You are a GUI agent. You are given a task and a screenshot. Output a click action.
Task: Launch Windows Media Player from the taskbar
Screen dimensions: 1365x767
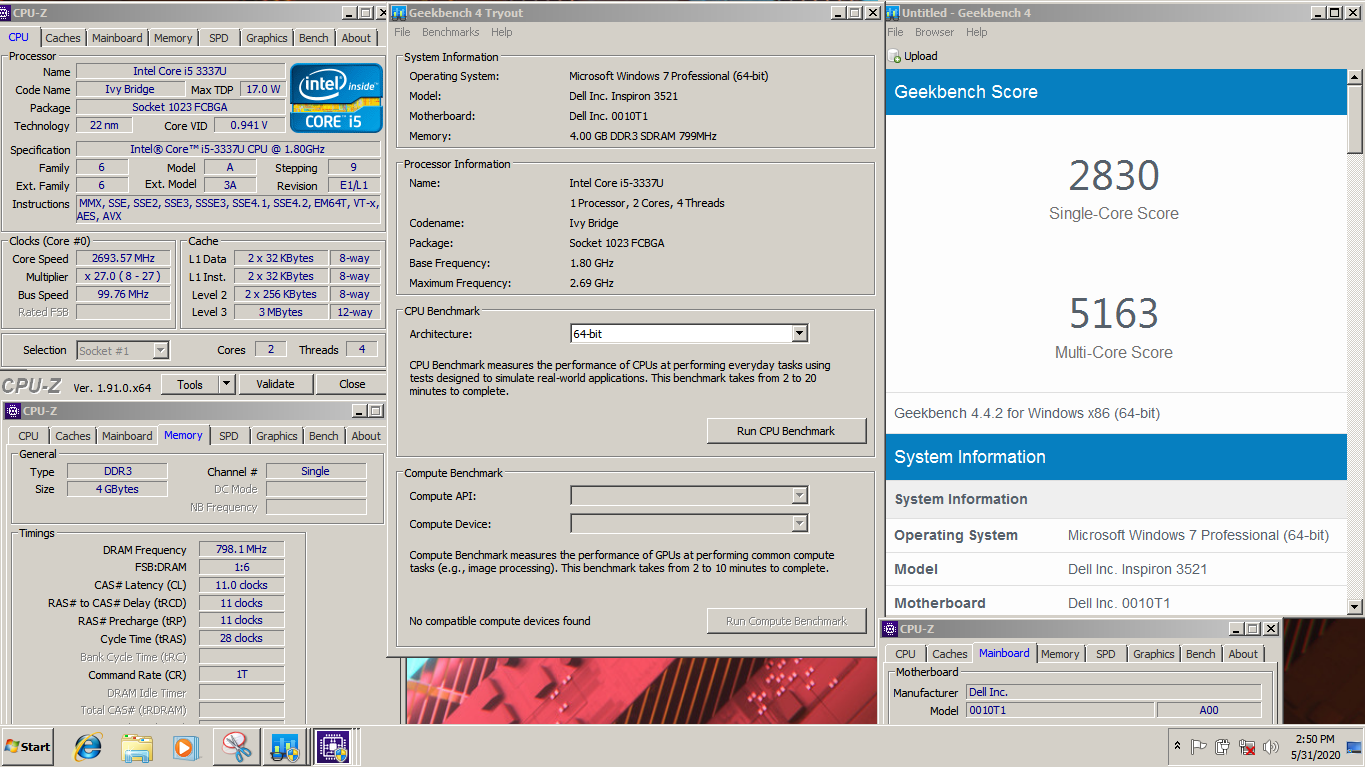pyautogui.click(x=184, y=747)
